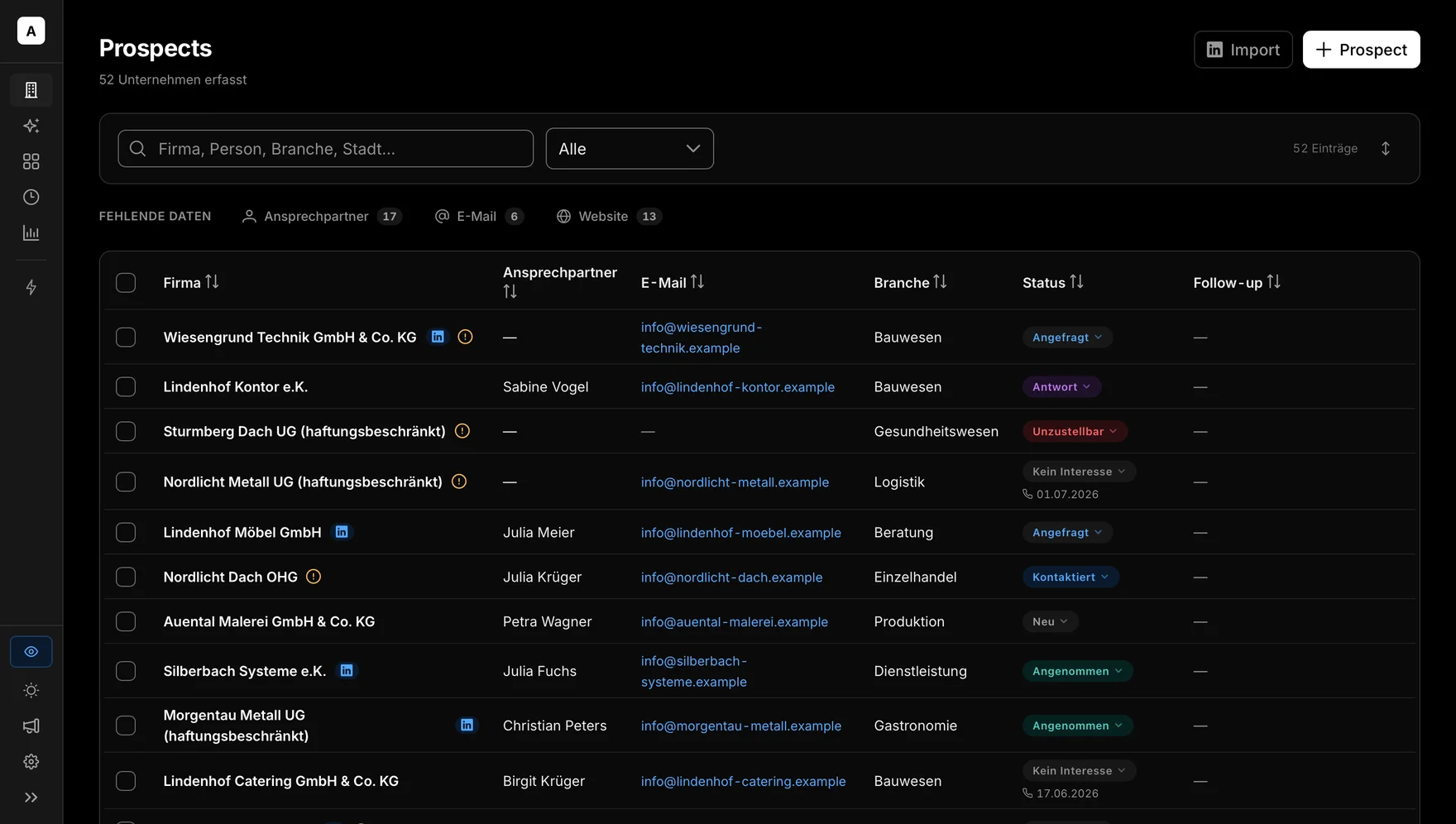Open Angefragt status dropdown for Lindenhof Möbel
The height and width of the screenshot is (824, 1456).
click(x=1067, y=532)
